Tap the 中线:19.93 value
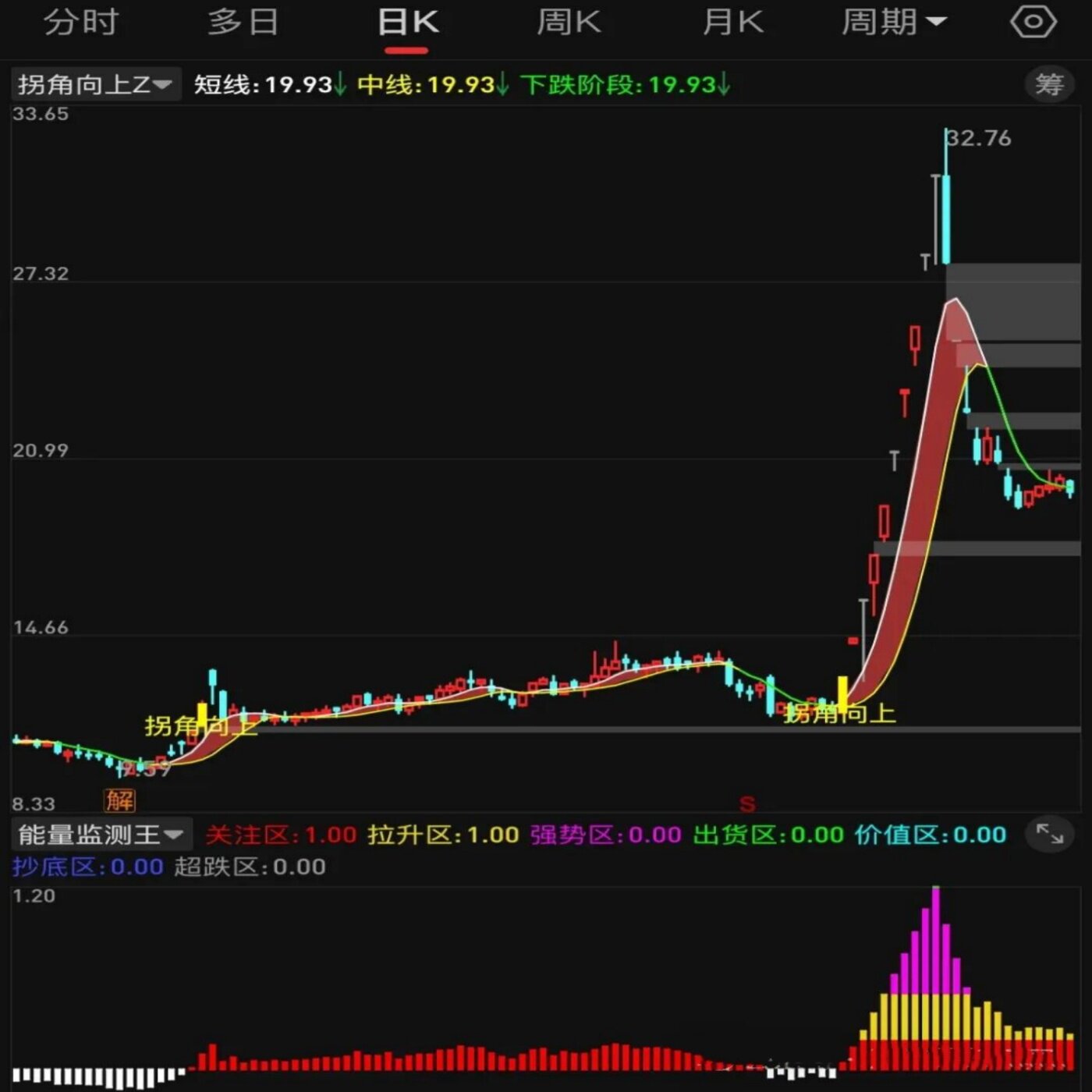Viewport: 1092px width, 1092px height. (433, 84)
